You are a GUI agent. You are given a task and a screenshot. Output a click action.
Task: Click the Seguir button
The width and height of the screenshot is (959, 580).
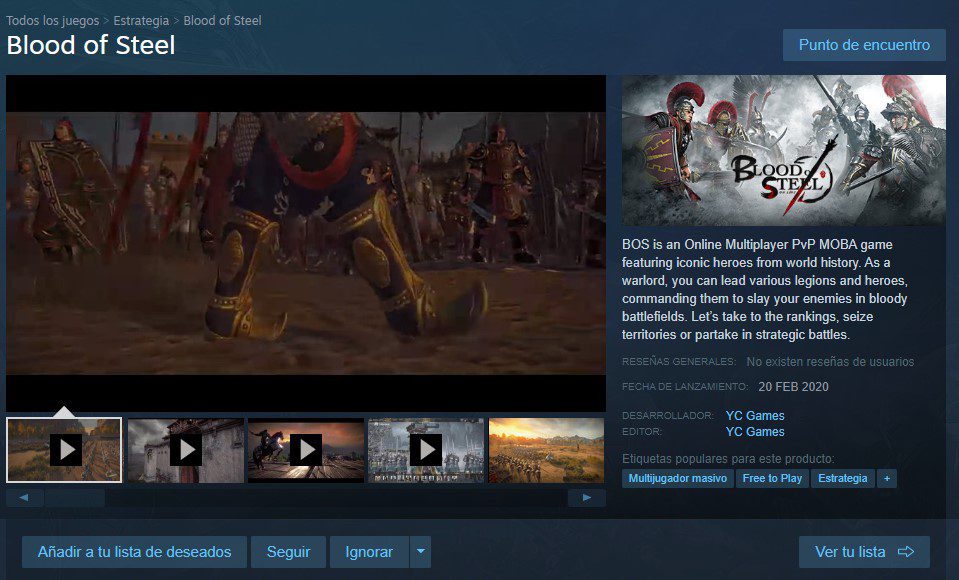tap(288, 552)
